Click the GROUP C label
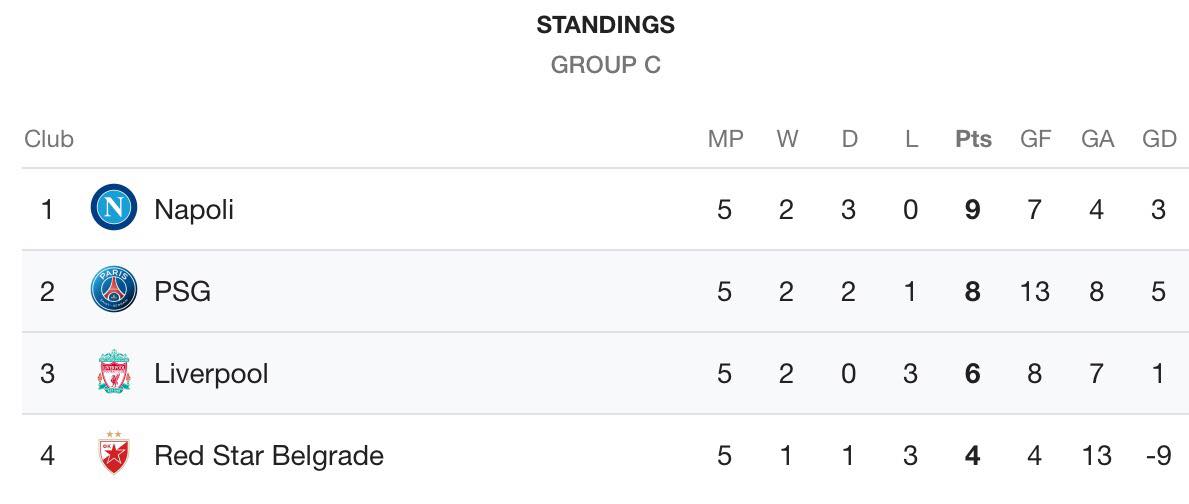The height and width of the screenshot is (504, 1189). [x=605, y=65]
